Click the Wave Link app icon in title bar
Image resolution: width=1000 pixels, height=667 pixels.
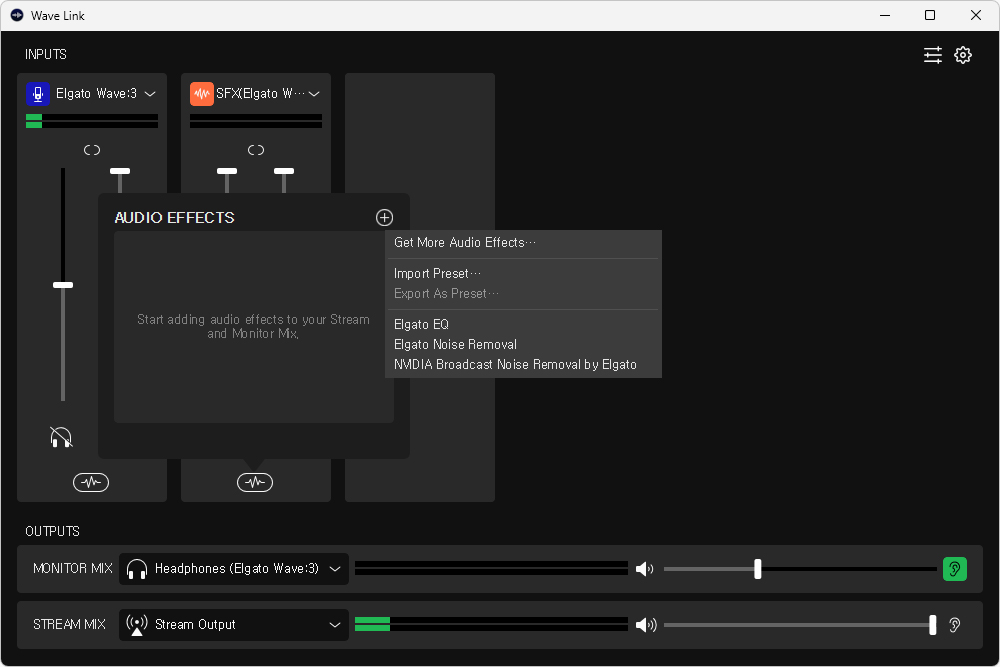tap(17, 15)
